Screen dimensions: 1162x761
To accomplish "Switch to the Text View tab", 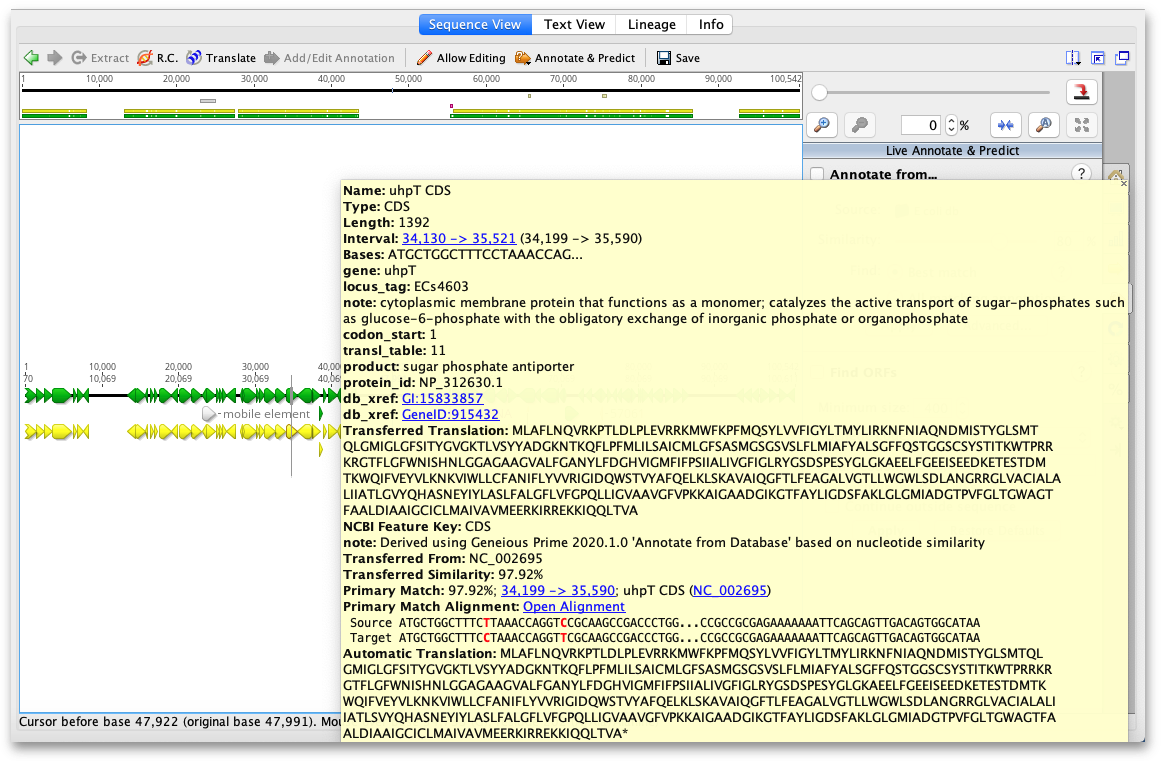I will [574, 24].
